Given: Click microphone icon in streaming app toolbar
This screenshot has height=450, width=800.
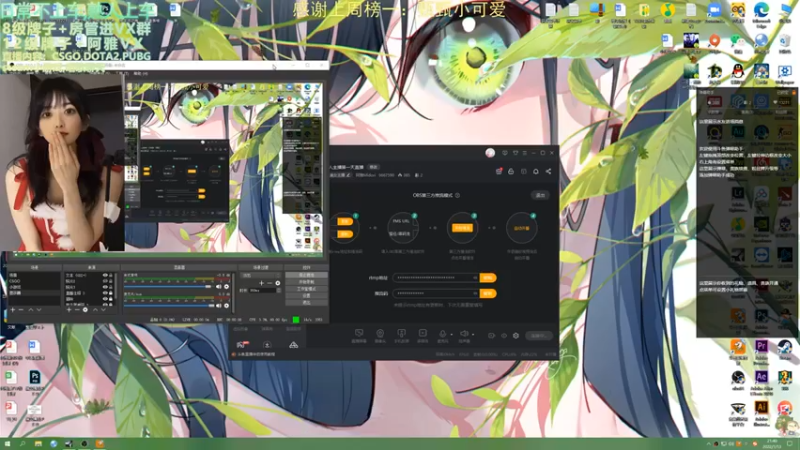Looking at the screenshot, I should 442,334.
